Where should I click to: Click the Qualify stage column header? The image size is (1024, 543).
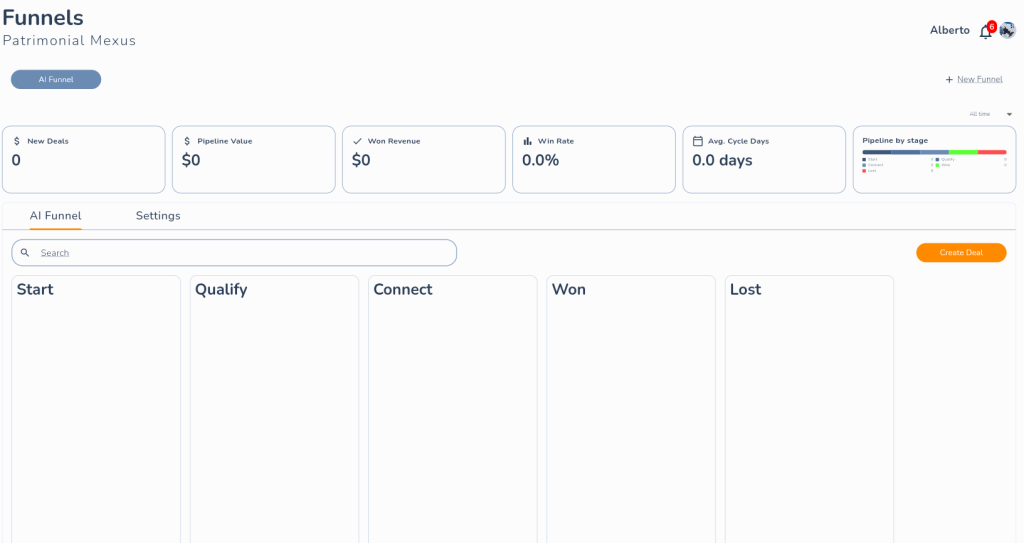pyautogui.click(x=221, y=290)
